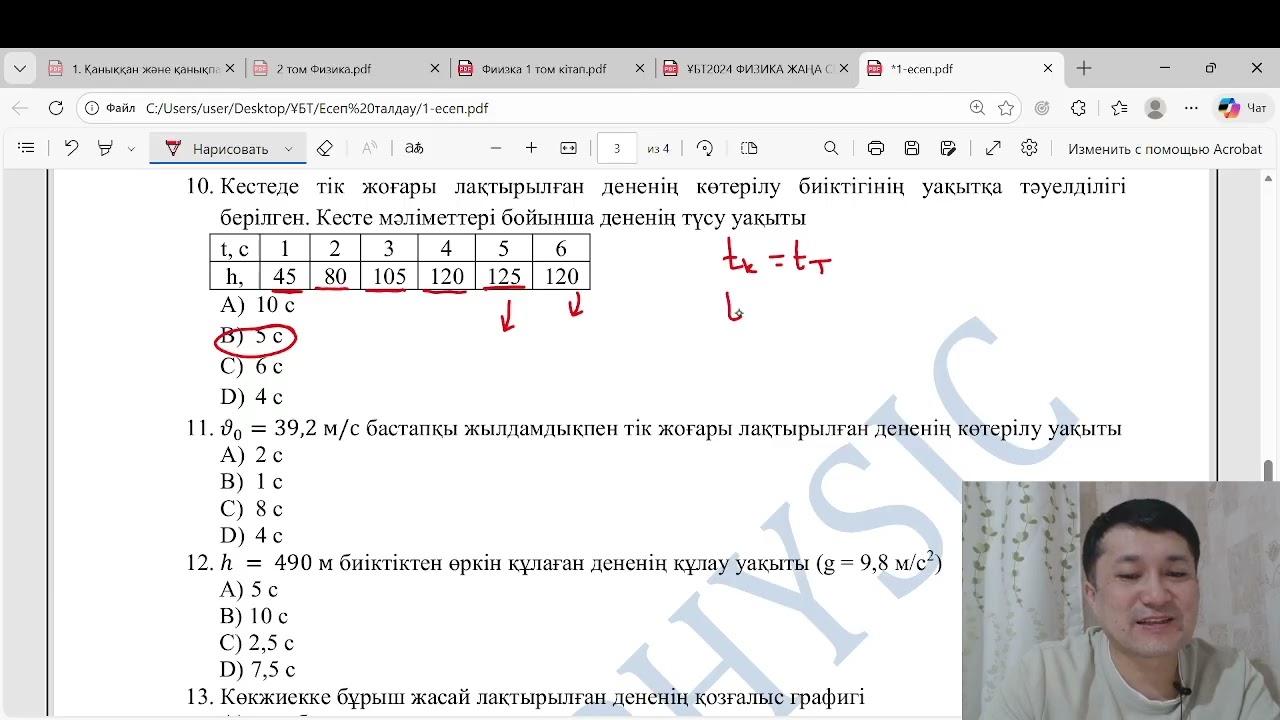Enter full screen mode icon

(x=993, y=148)
